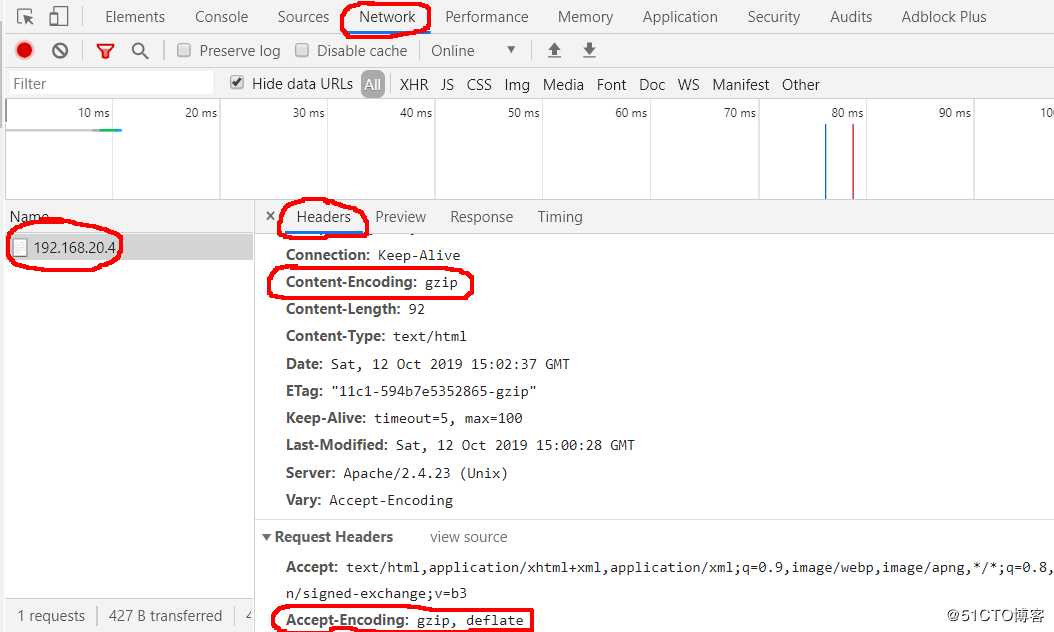Filter requests by Doc type
Image resolution: width=1054 pixels, height=632 pixels.
pyautogui.click(x=652, y=84)
